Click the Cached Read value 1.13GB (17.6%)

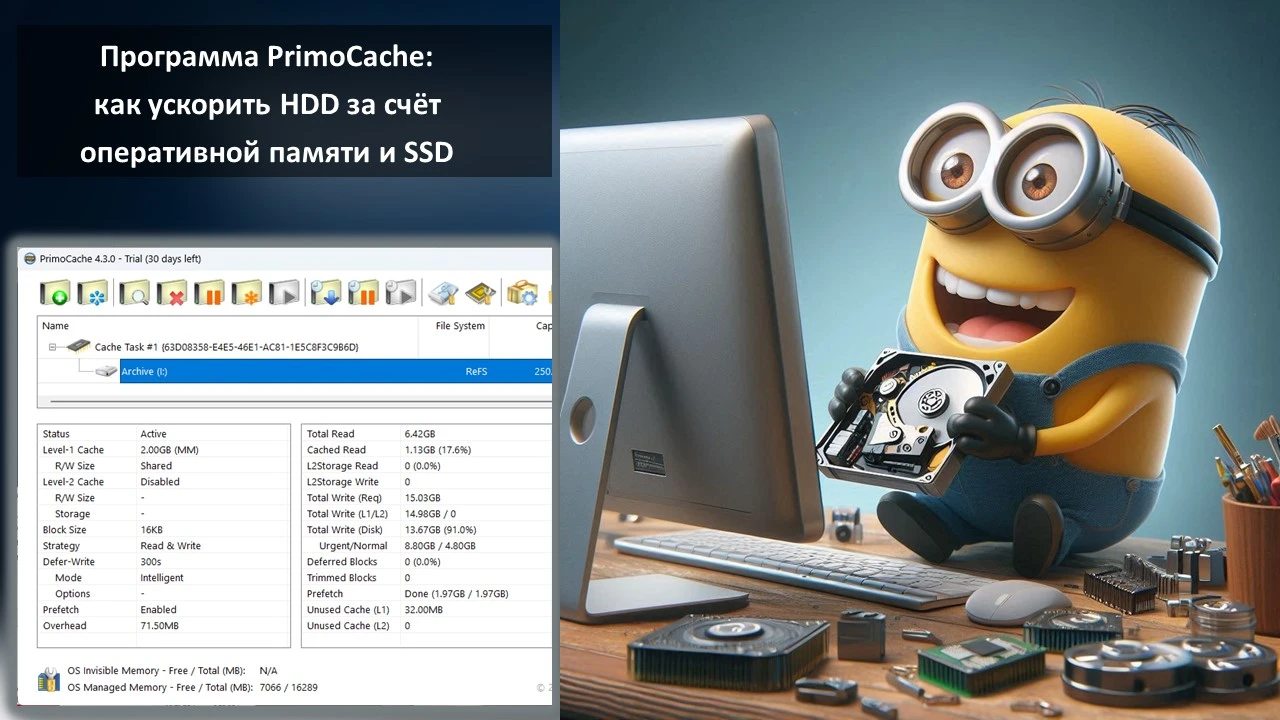click(x=437, y=450)
